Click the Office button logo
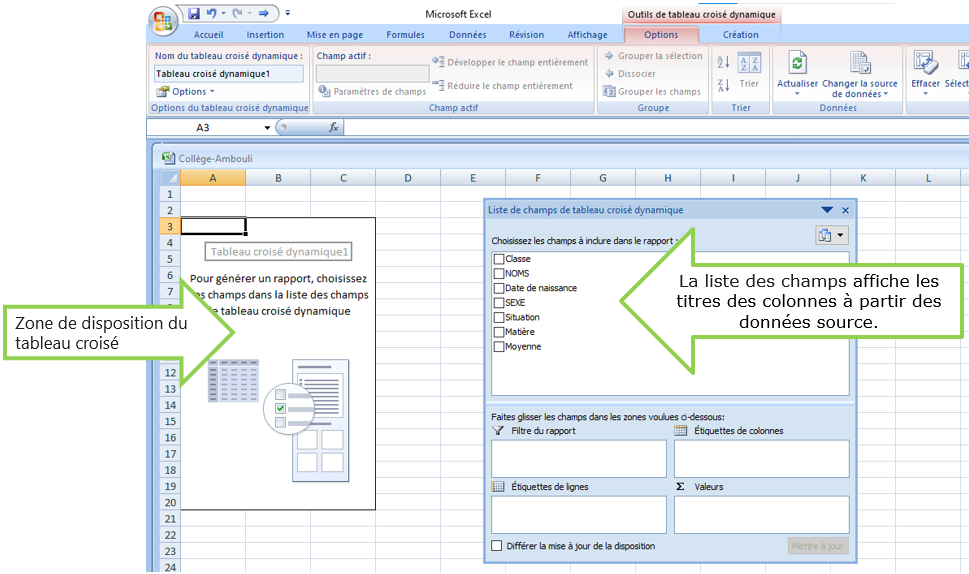Image resolution: width=969 pixels, height=574 pixels. point(164,22)
